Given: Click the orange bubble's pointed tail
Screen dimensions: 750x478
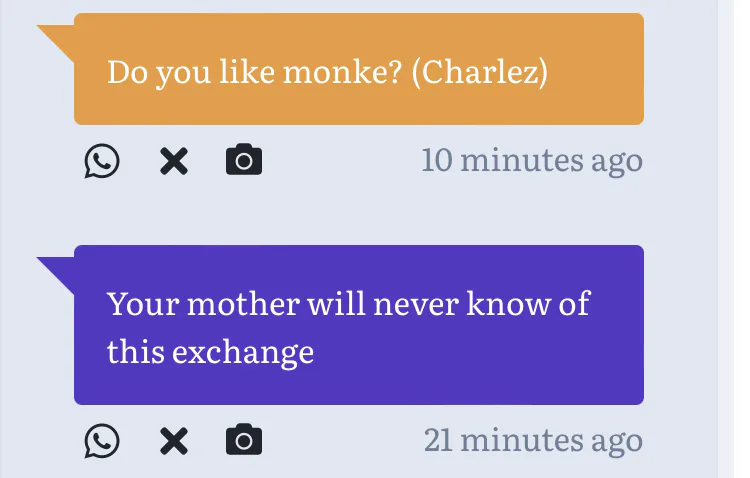Looking at the screenshot, I should 58,40.
